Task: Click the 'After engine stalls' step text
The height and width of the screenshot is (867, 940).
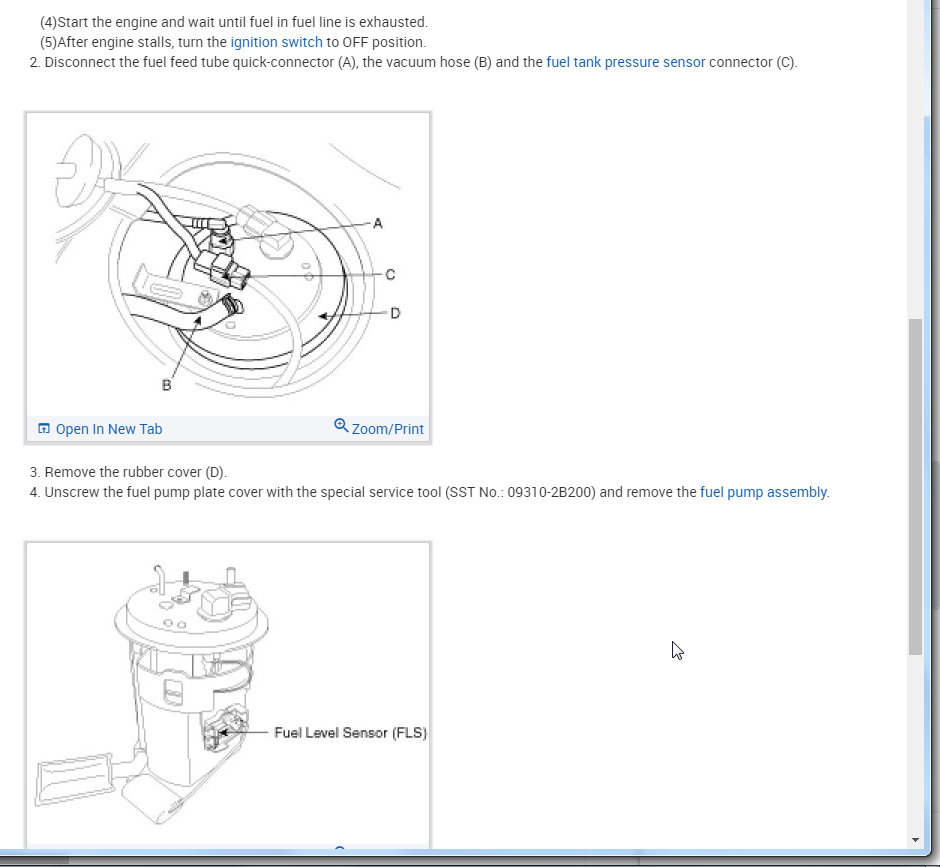Action: pyautogui.click(x=233, y=43)
